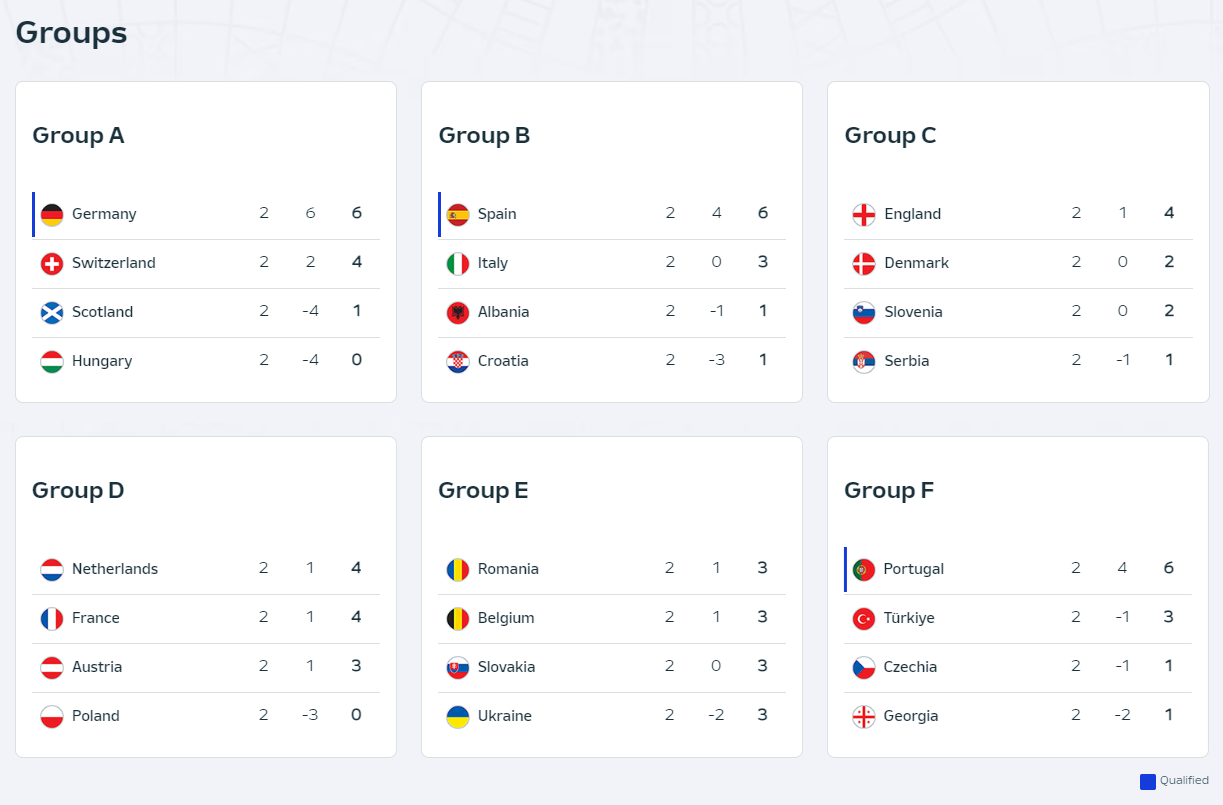Click the Germany flag icon
The image size is (1223, 805).
(52, 215)
